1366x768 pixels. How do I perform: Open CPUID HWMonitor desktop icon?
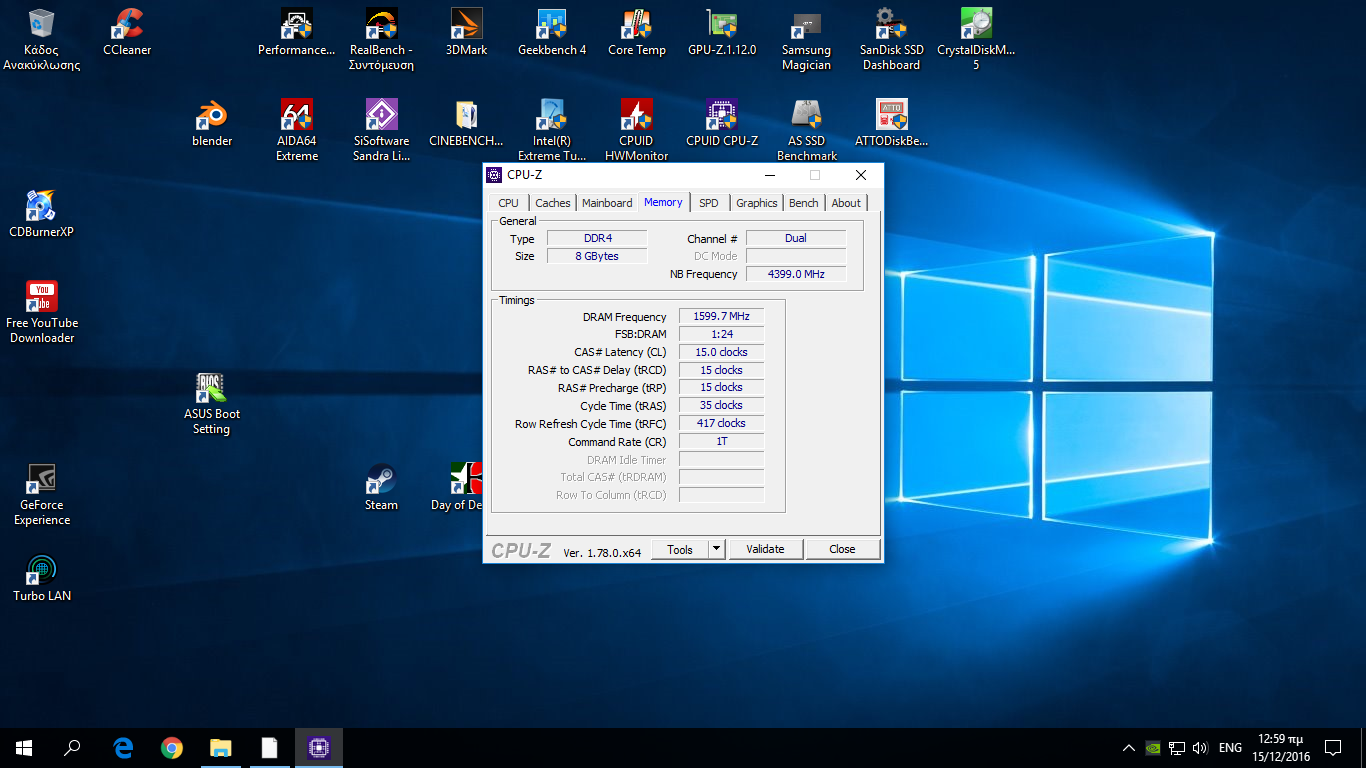click(x=636, y=131)
